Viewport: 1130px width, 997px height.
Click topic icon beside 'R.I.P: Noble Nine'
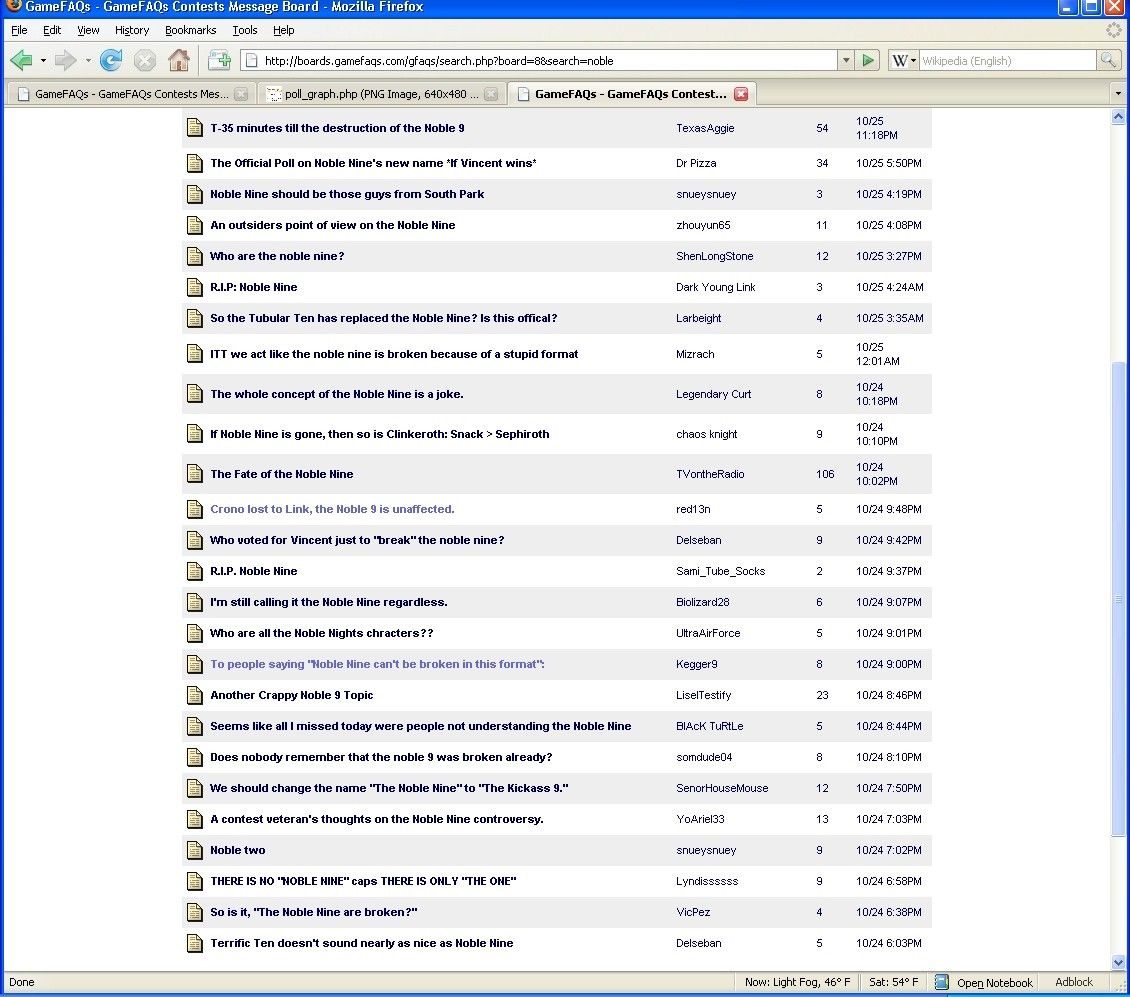(195, 287)
